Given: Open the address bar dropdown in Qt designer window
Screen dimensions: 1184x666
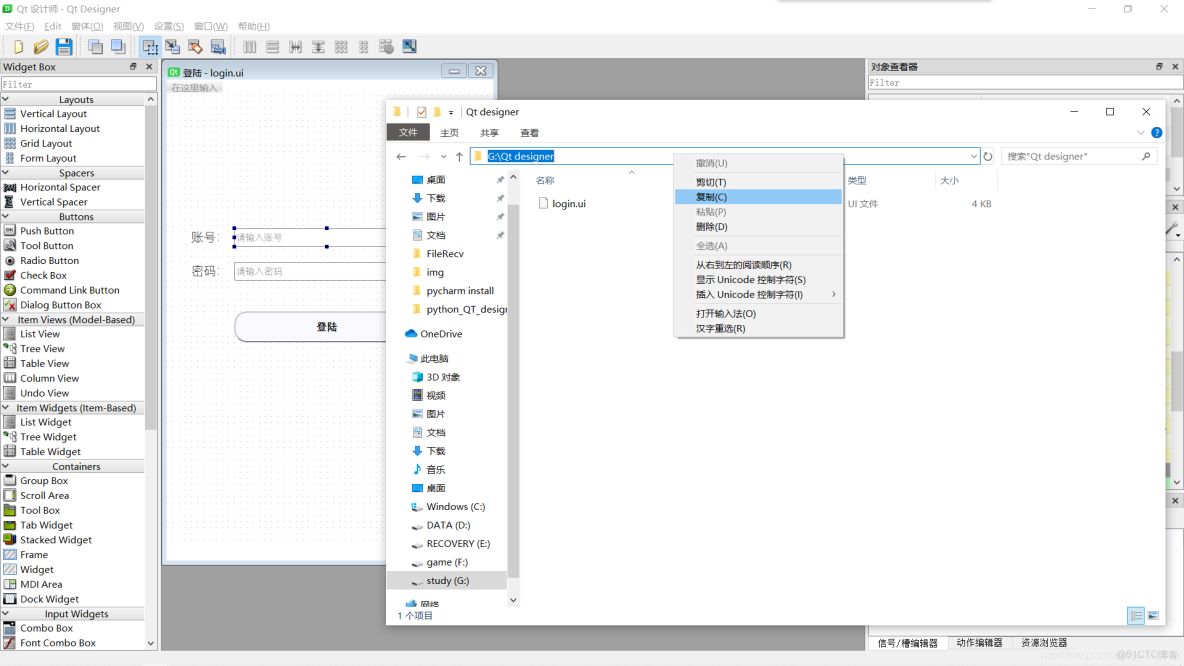Looking at the screenshot, I should click(x=975, y=156).
